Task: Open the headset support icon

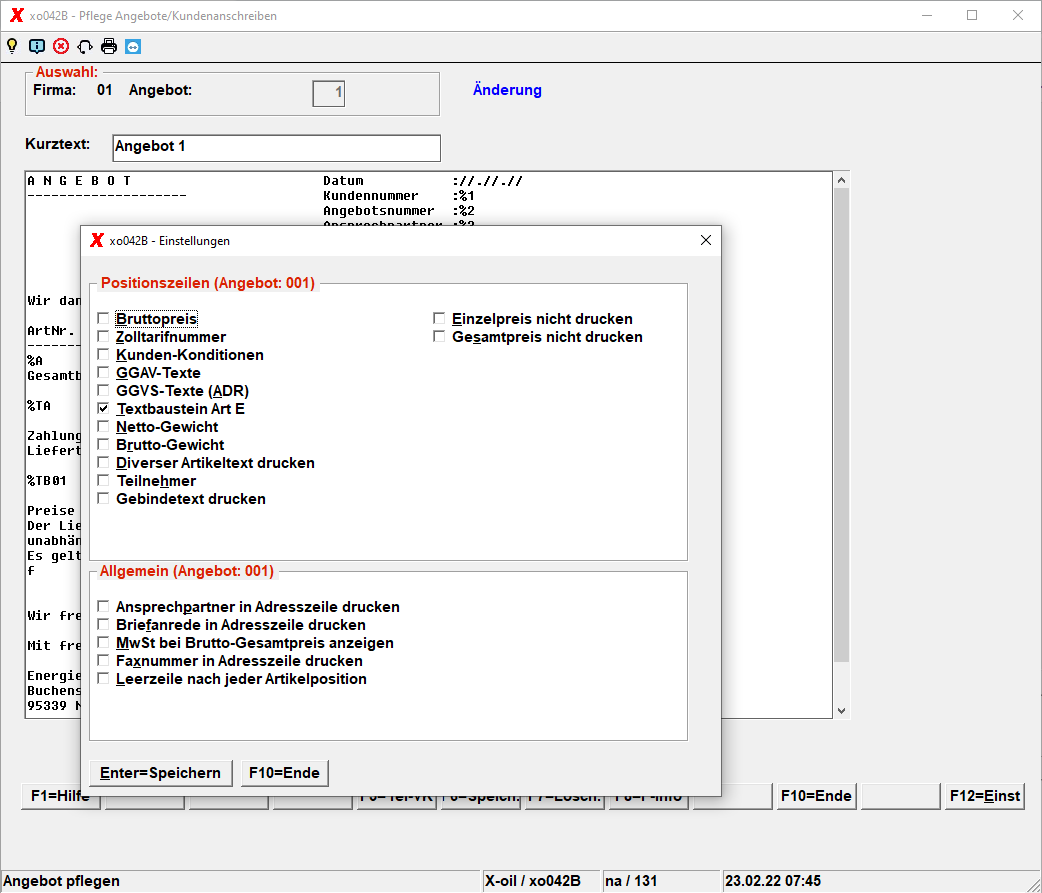Action: pyautogui.click(x=85, y=46)
